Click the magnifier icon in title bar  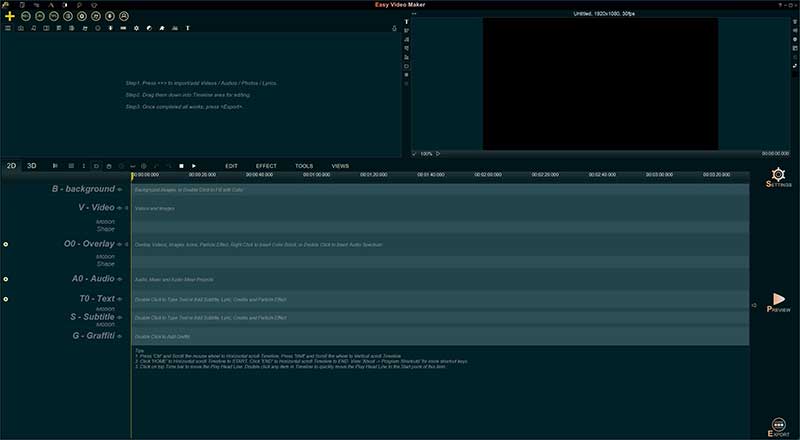[x=79, y=5]
